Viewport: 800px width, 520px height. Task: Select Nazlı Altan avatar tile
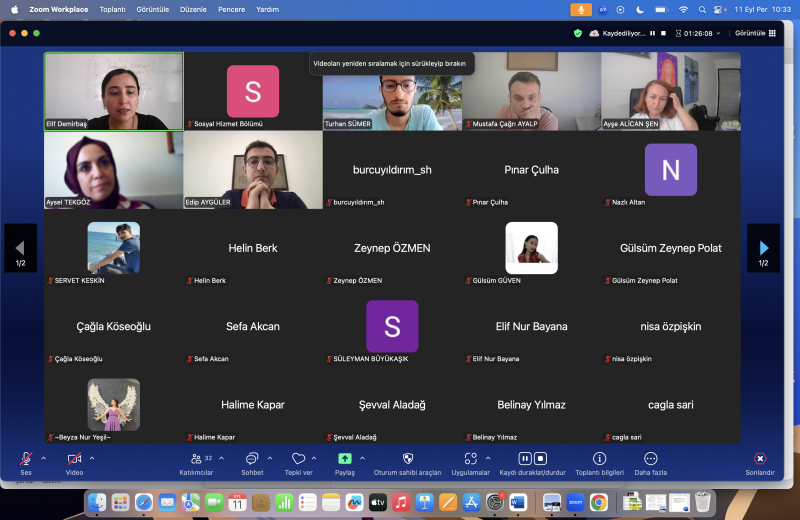[671, 170]
